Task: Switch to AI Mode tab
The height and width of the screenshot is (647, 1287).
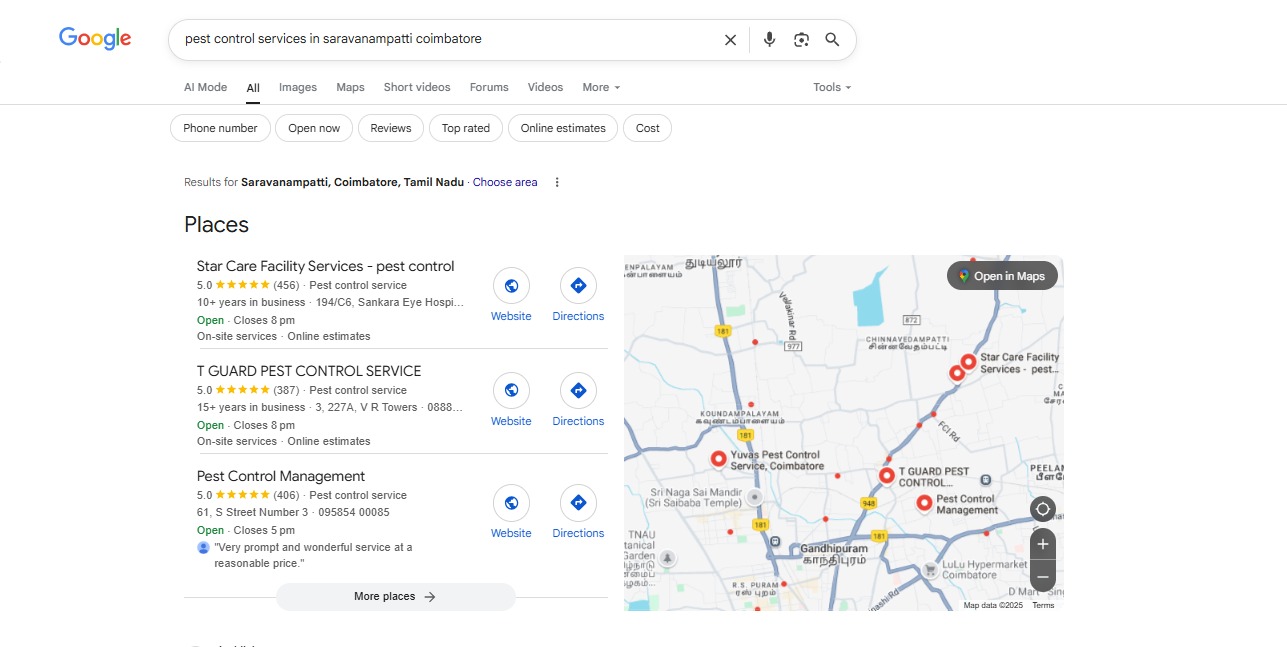Action: click(205, 87)
